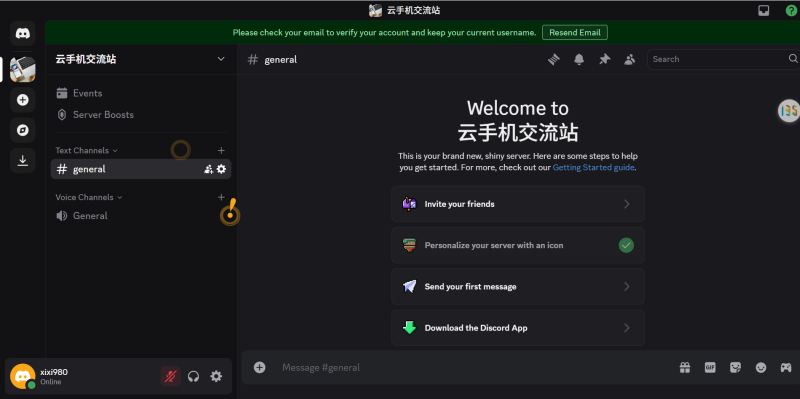Click Resend Email button

coord(575,33)
